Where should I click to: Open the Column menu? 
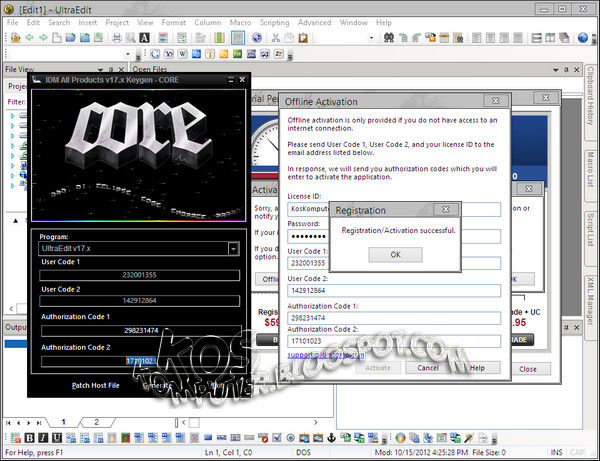208,23
